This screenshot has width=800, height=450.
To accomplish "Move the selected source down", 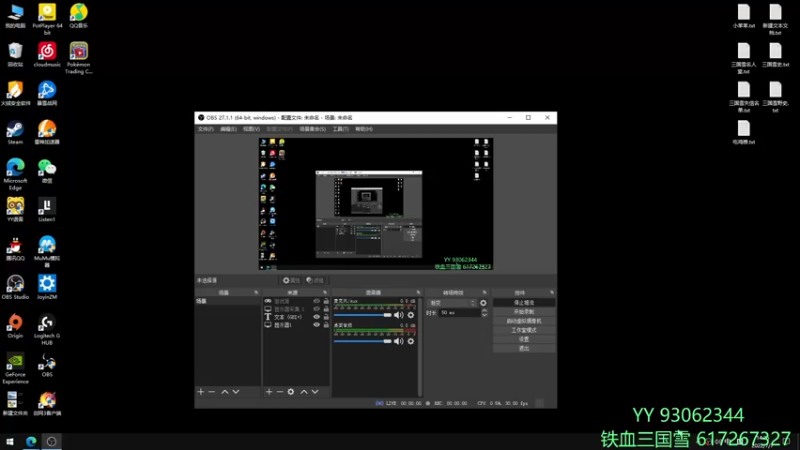I will (315, 392).
